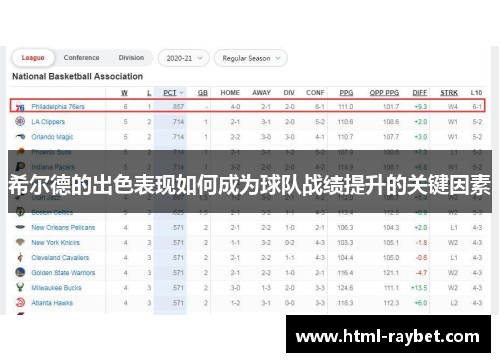Click the DIV column header
500x362 pixels.
point(289,93)
